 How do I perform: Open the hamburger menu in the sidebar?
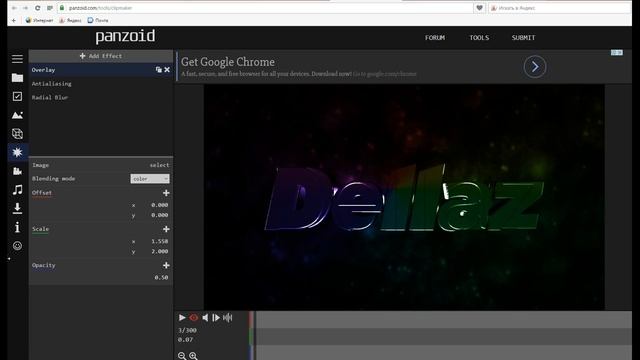tap(17, 59)
